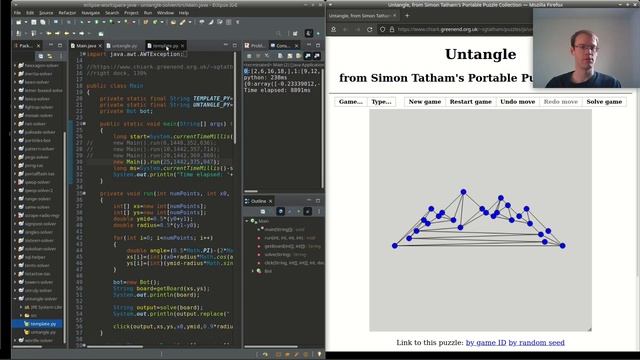Reload the page in Firefox
Image resolution: width=640 pixels, height=360 pixels.
pyautogui.click(x=370, y=29)
